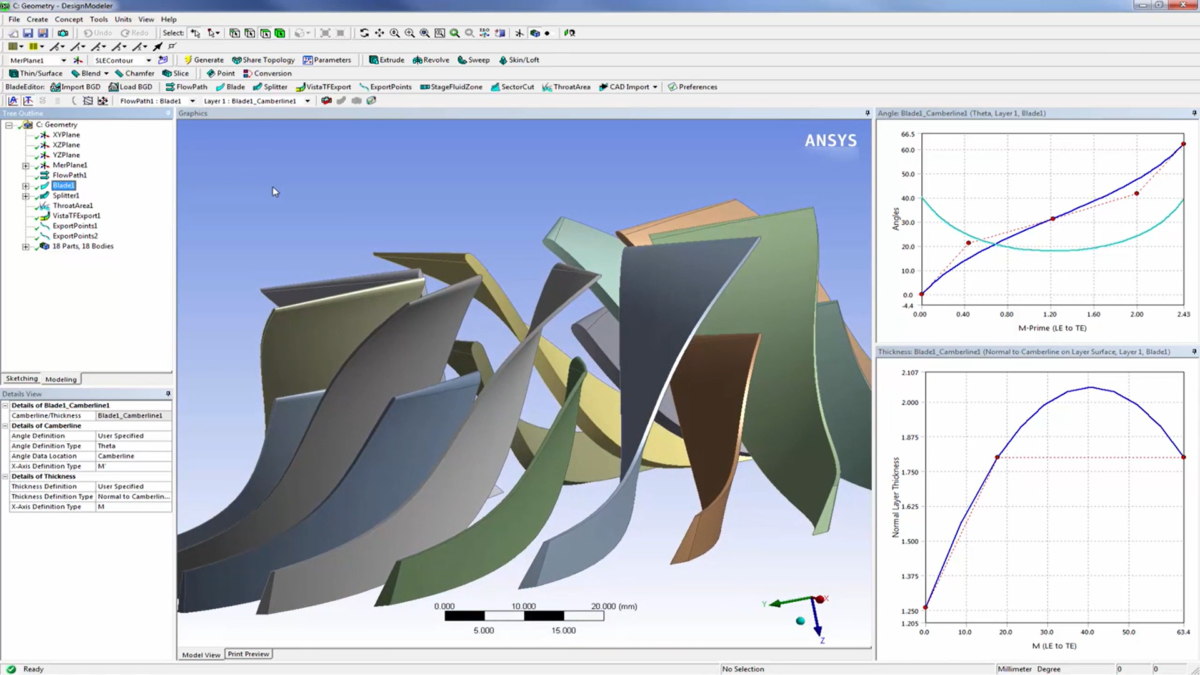Click the StageFluidZone tool
Viewport: 1200px width, 675px height.
(x=451, y=87)
